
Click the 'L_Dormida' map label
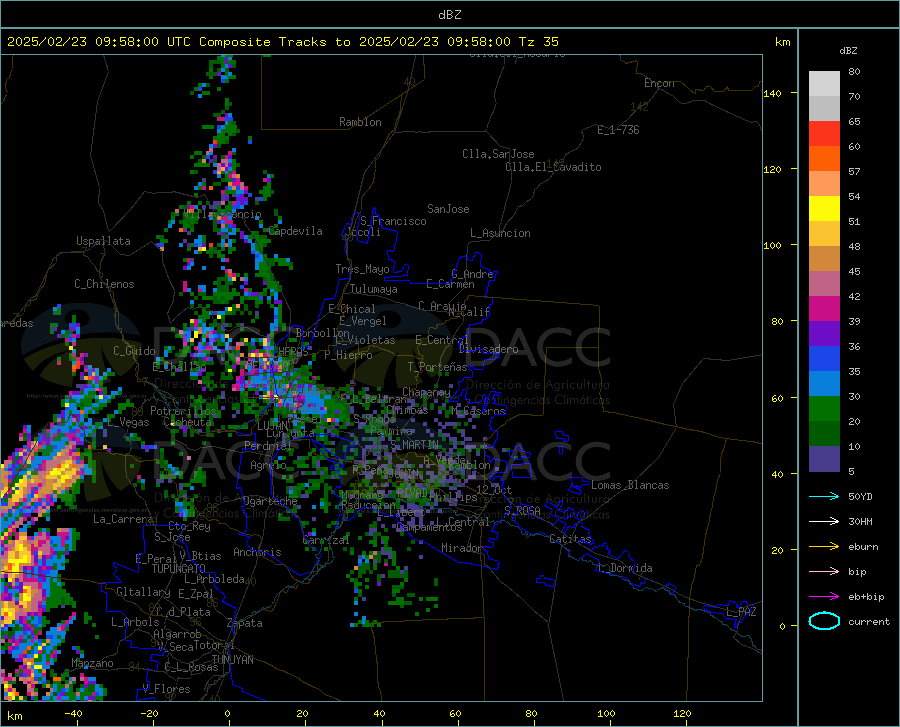[624, 568]
